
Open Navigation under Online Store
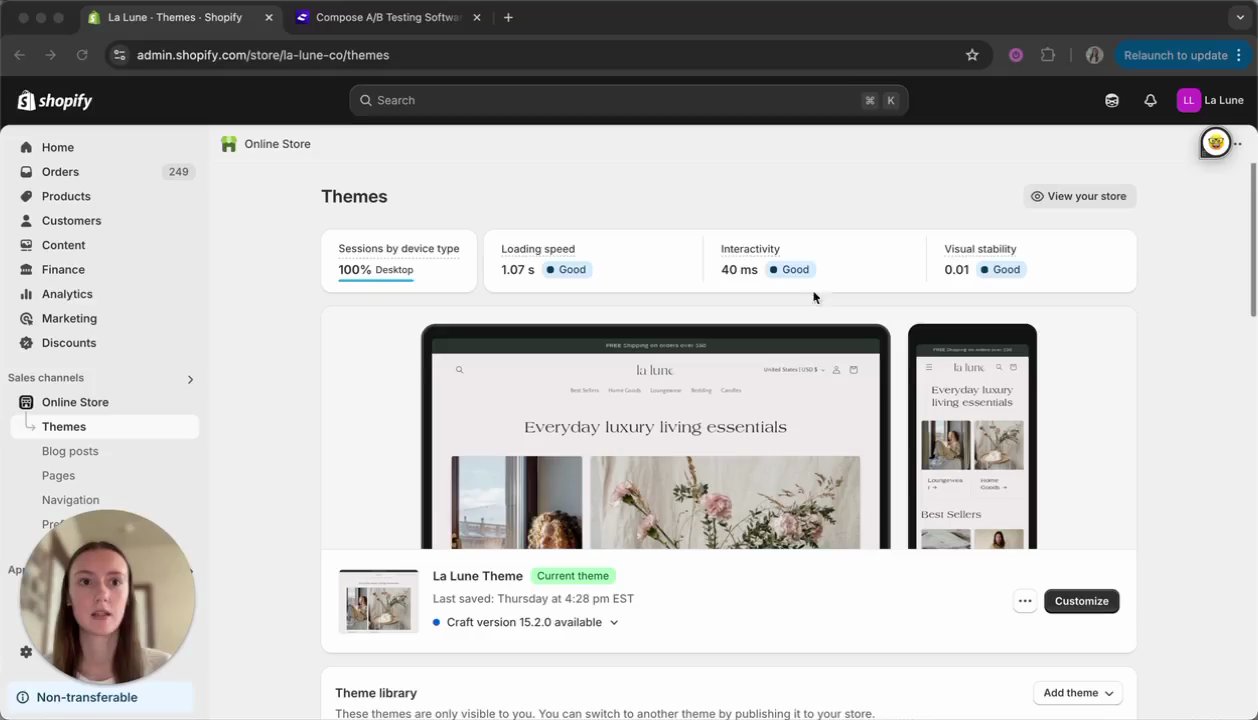coord(70,500)
